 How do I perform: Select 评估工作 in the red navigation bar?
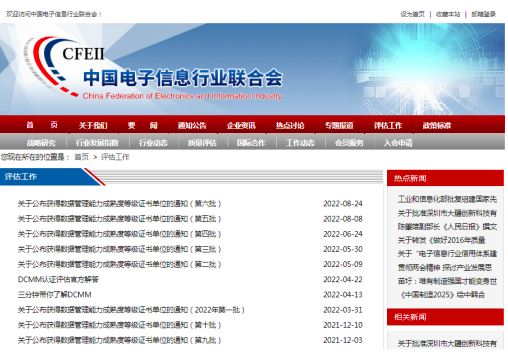(388, 125)
